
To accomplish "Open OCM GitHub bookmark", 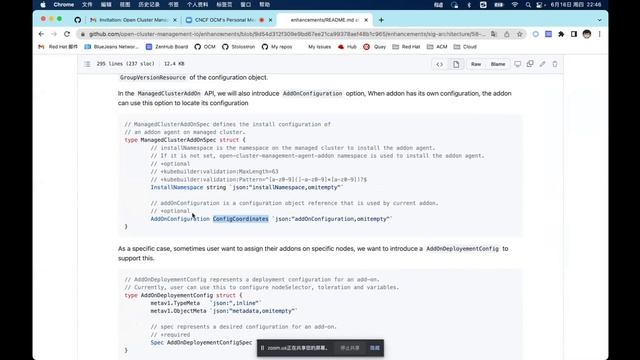I will point(205,47).
